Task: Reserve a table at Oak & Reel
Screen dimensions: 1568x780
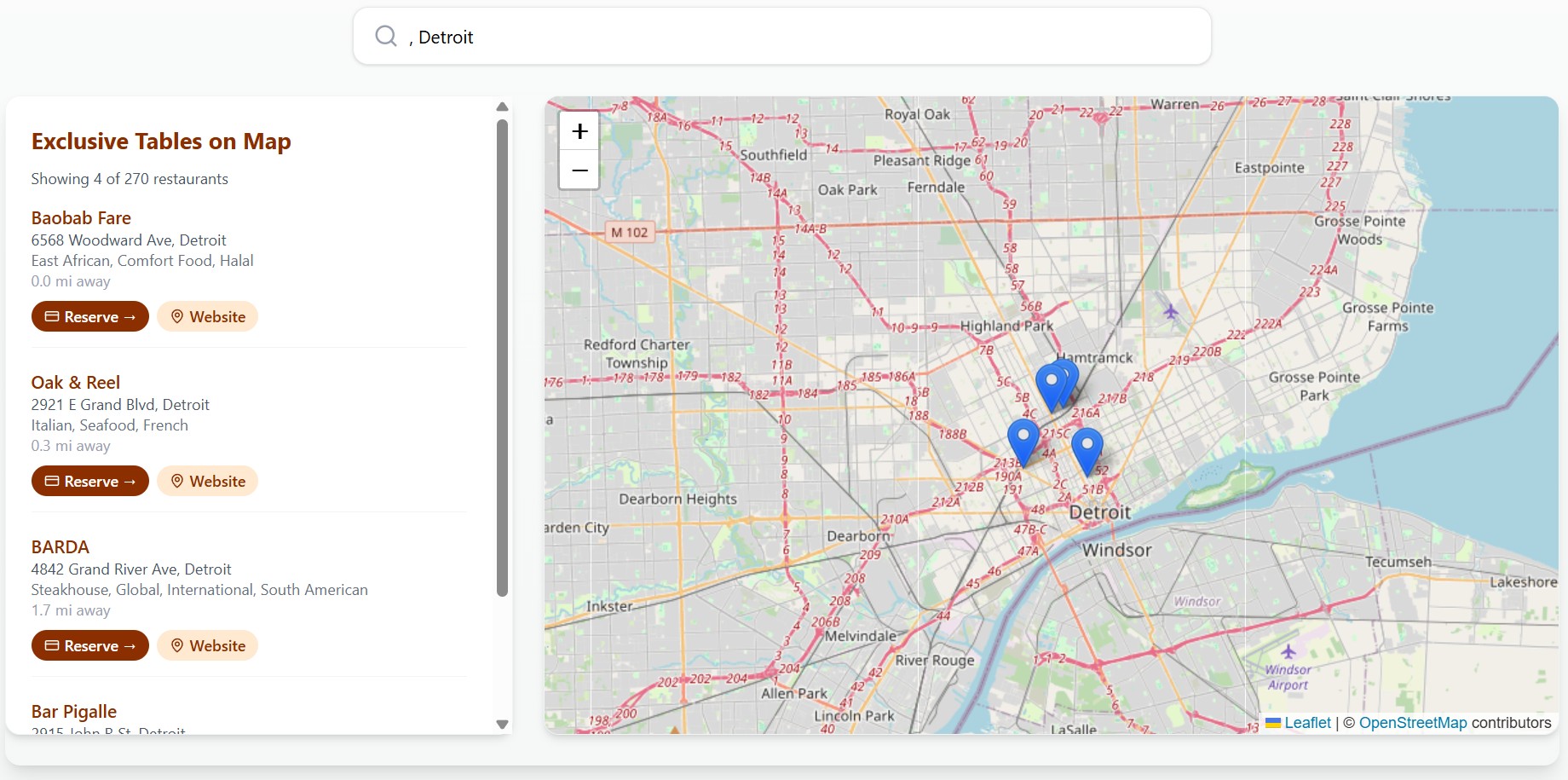Action: click(90, 481)
